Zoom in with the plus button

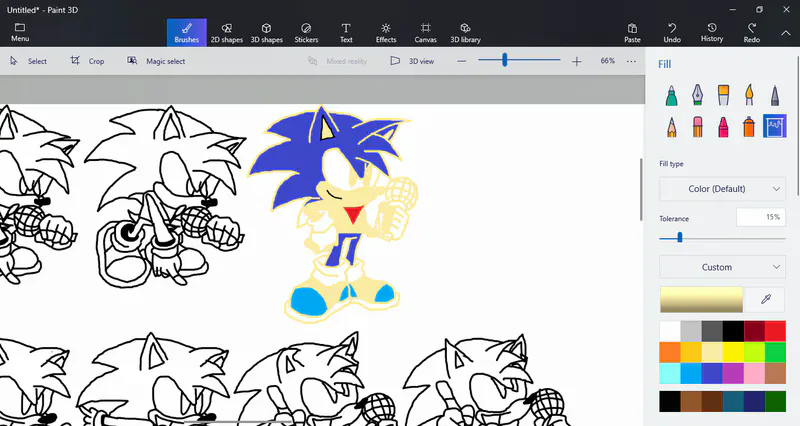tap(577, 61)
